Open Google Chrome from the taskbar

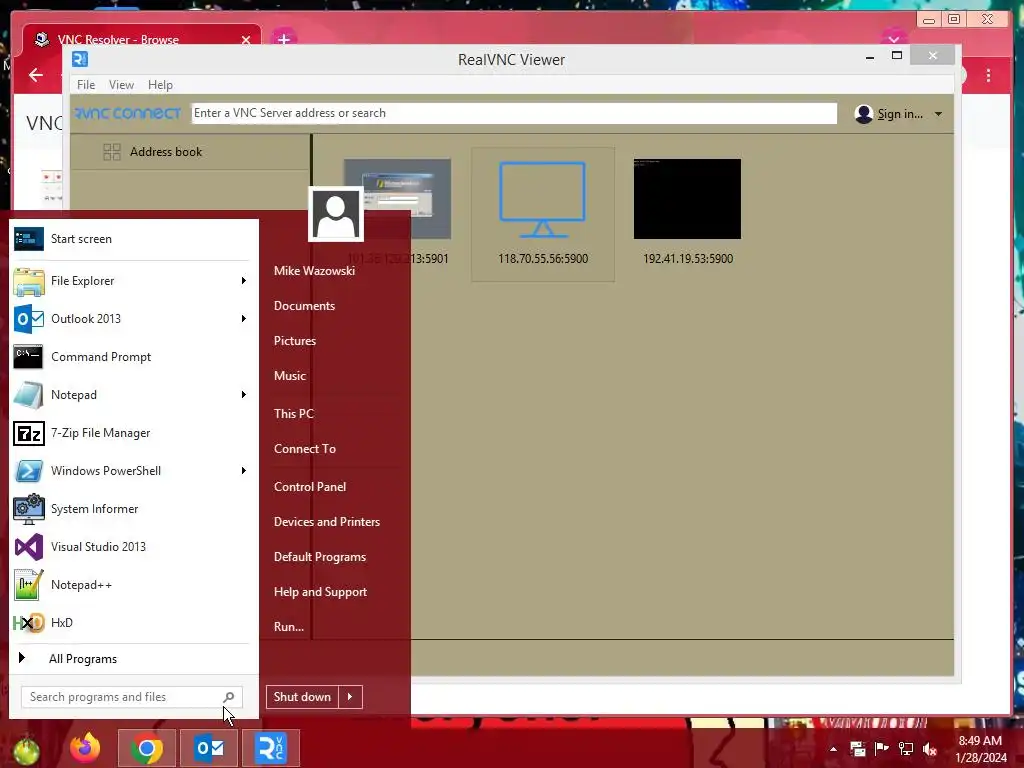point(147,748)
